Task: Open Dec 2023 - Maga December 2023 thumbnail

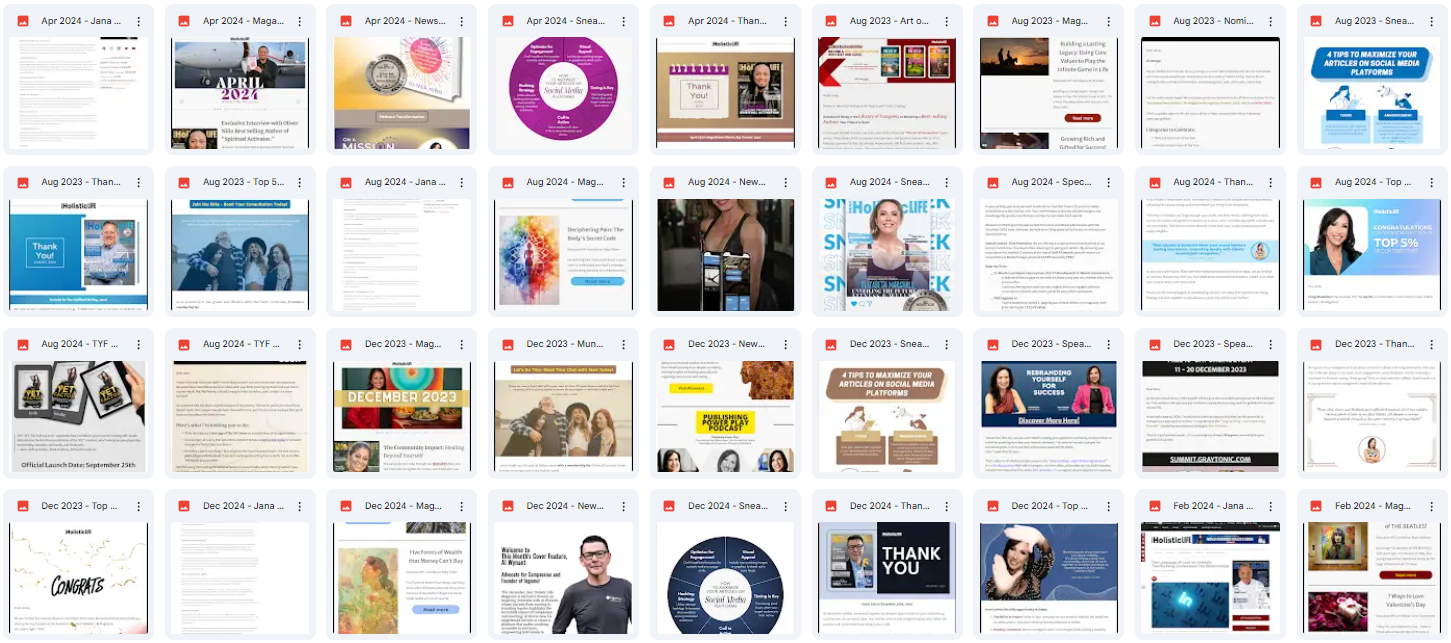Action: tap(401, 417)
